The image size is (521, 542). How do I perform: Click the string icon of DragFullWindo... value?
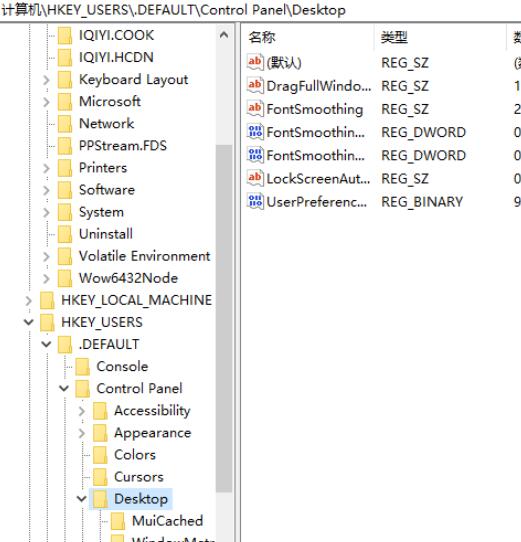255,86
